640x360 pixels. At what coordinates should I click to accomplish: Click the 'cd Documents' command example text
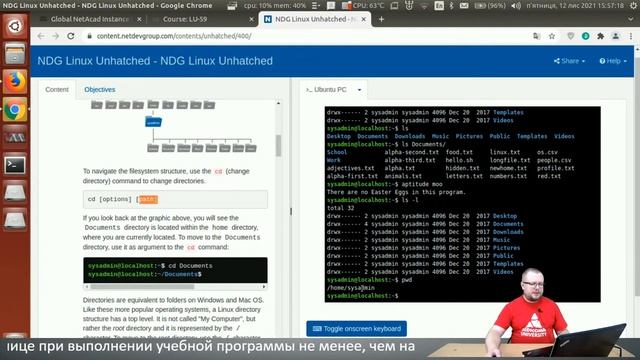tap(190, 266)
